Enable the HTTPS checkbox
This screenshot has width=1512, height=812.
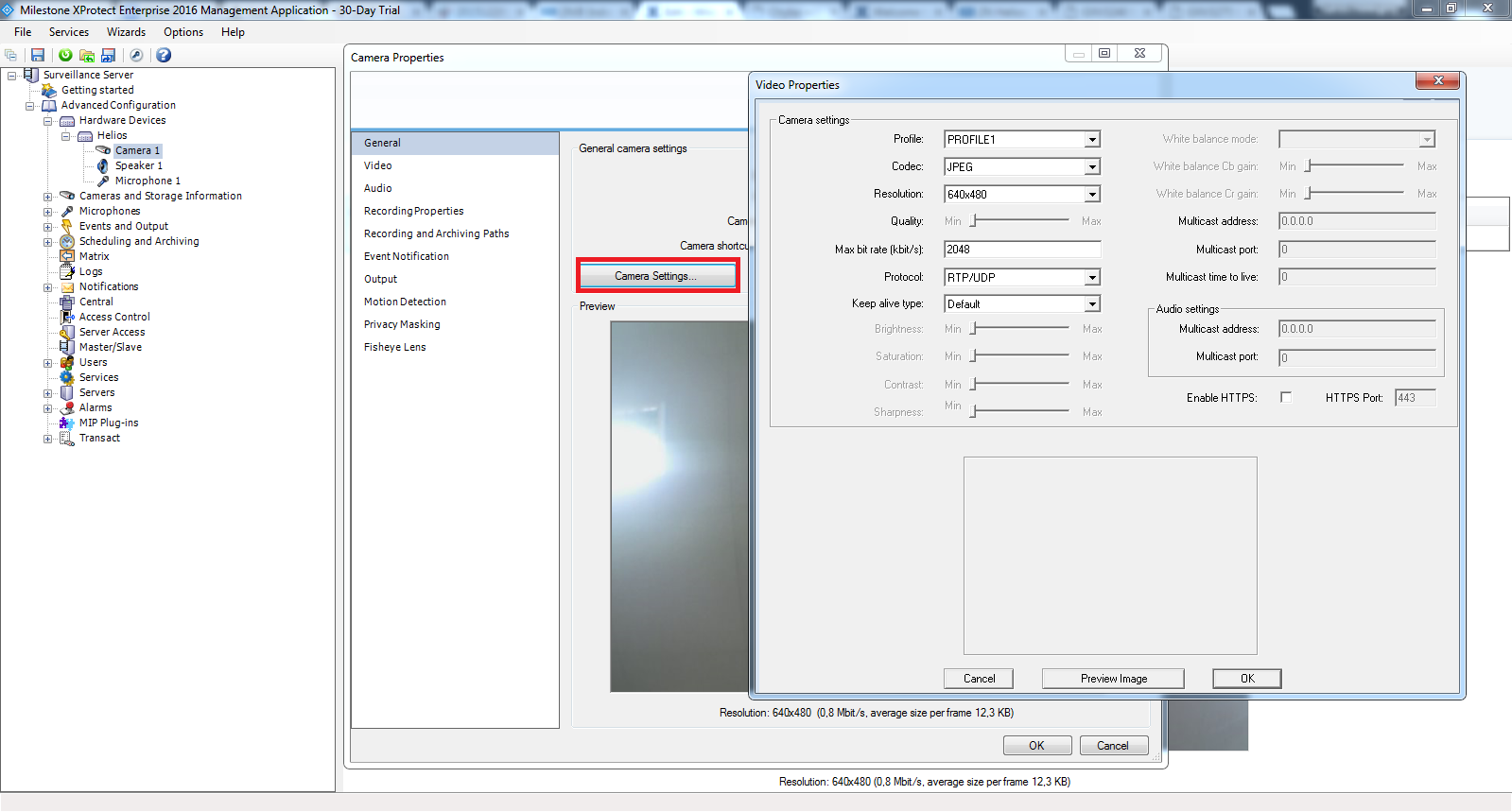coord(1286,397)
